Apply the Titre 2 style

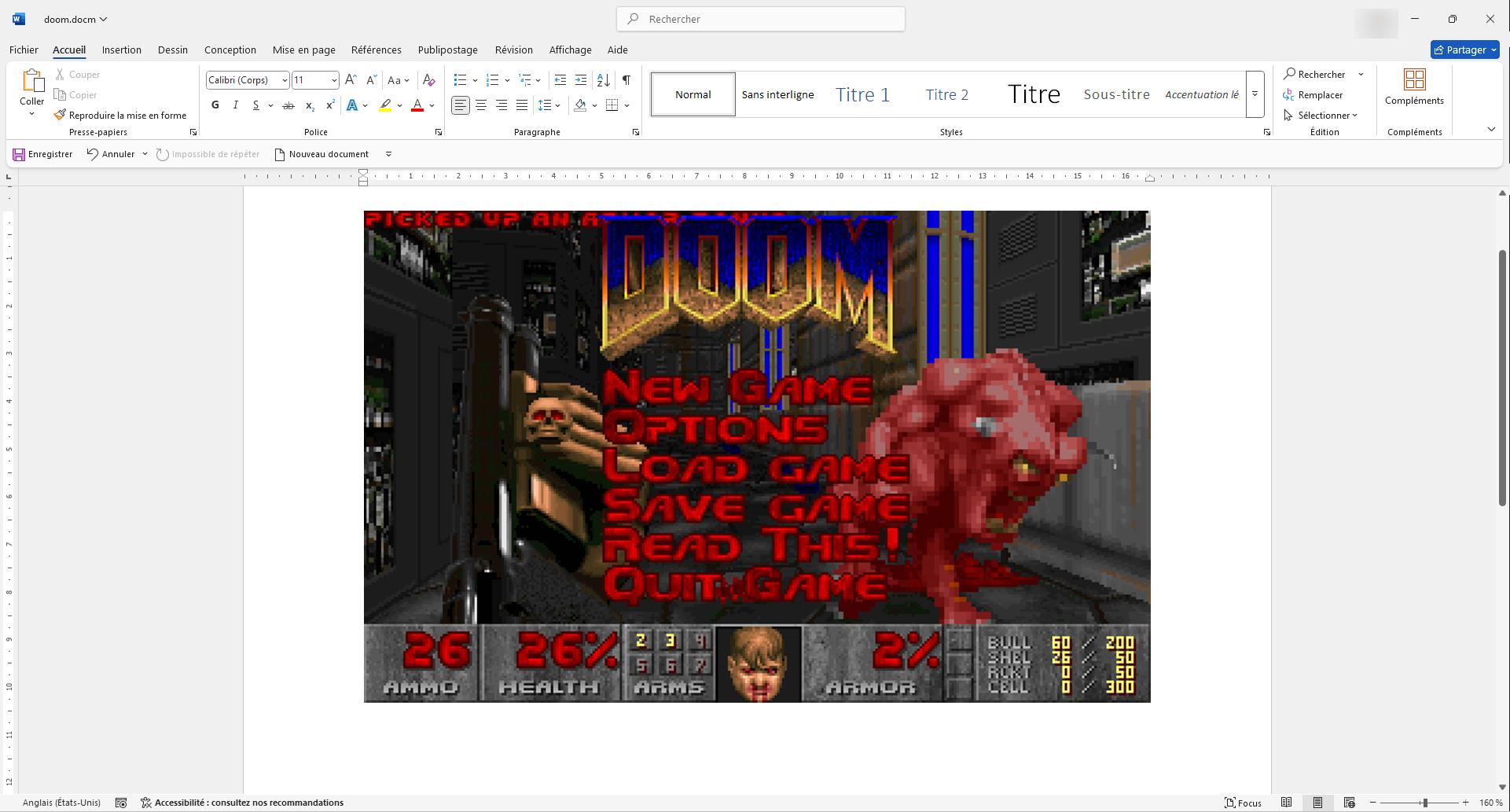coord(947,94)
